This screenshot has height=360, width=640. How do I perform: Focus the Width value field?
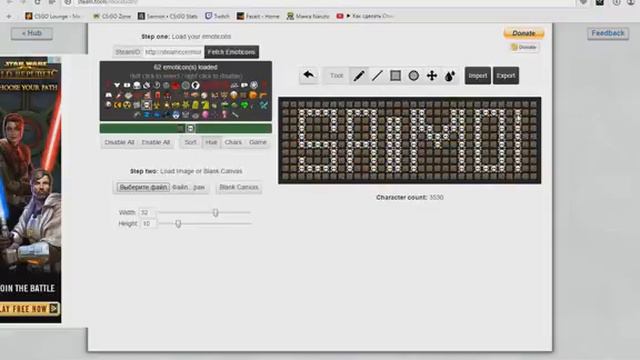click(147, 213)
